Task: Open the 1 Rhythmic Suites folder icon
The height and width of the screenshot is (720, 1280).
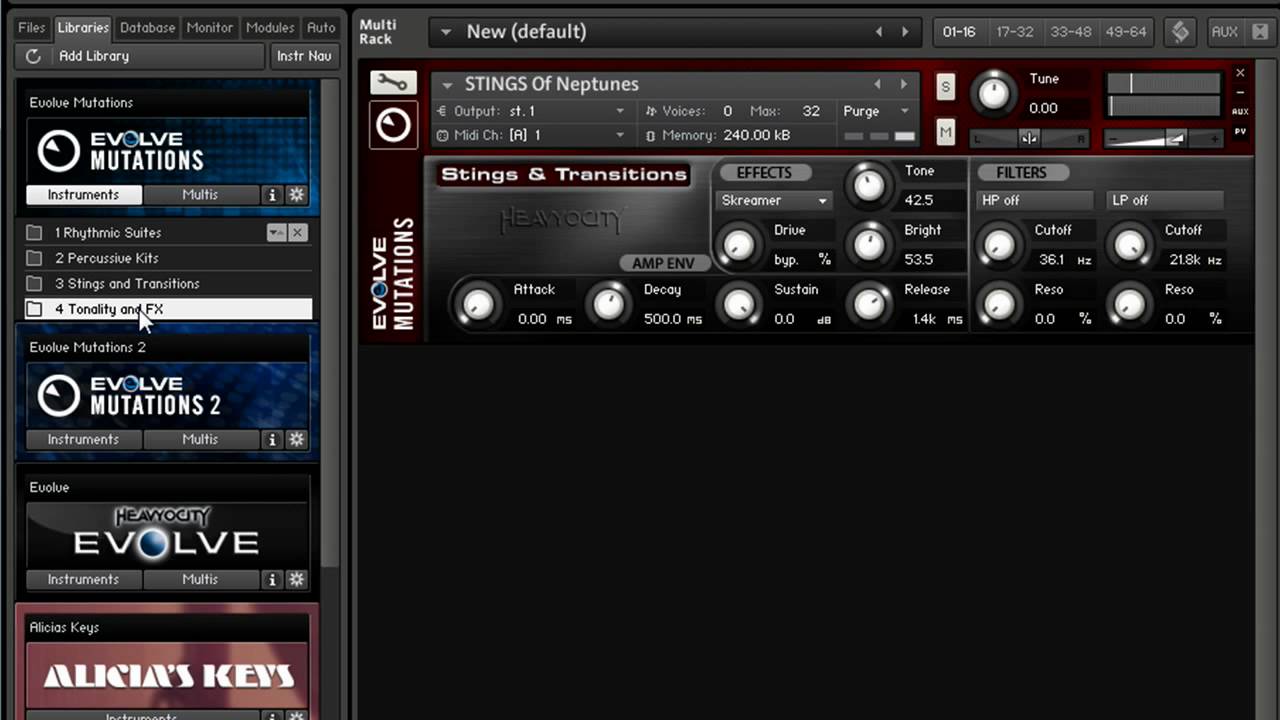Action: tap(35, 232)
